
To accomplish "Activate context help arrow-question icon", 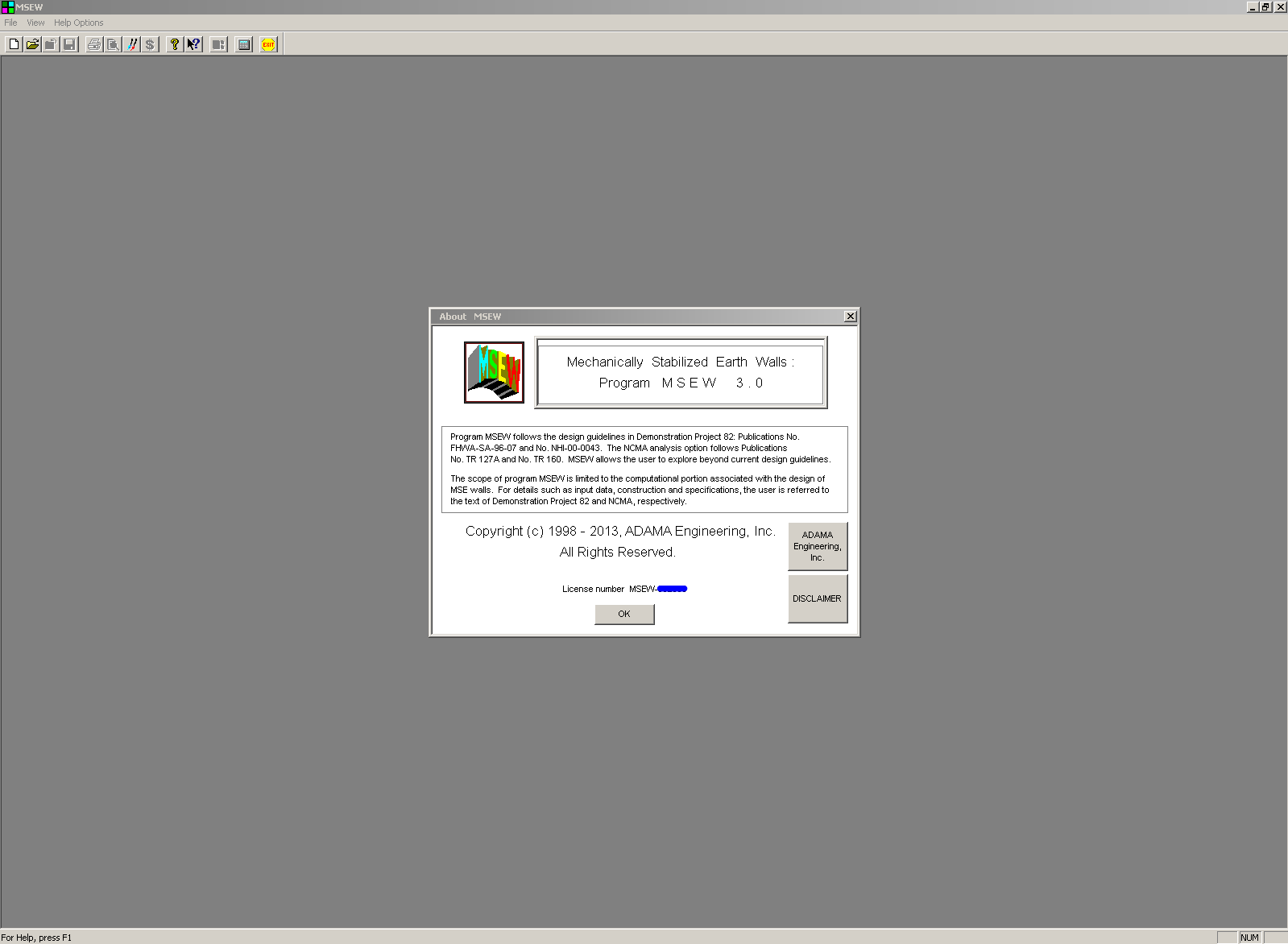I will 193,44.
